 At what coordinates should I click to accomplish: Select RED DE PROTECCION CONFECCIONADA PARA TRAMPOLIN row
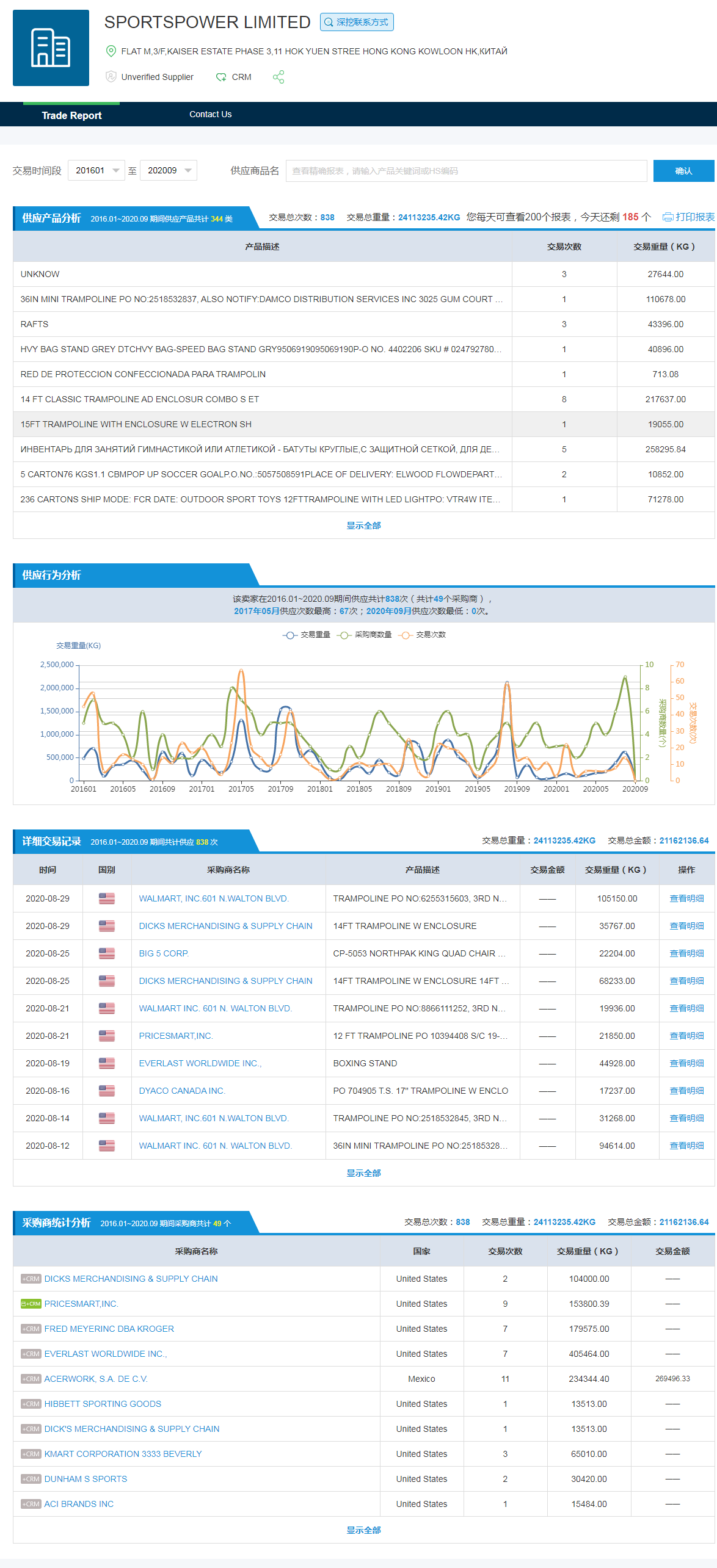click(x=364, y=374)
